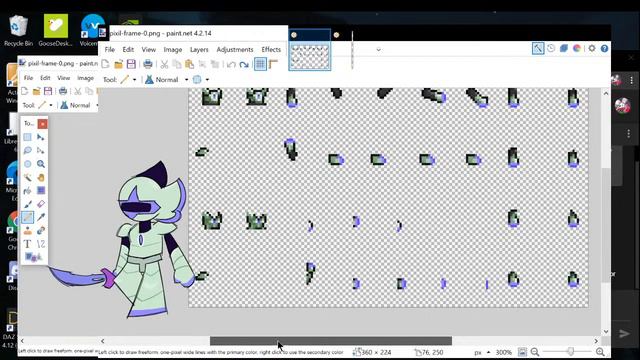This screenshot has width=640, height=360.
Task: Select the Shapes tool
Action: (33, 257)
